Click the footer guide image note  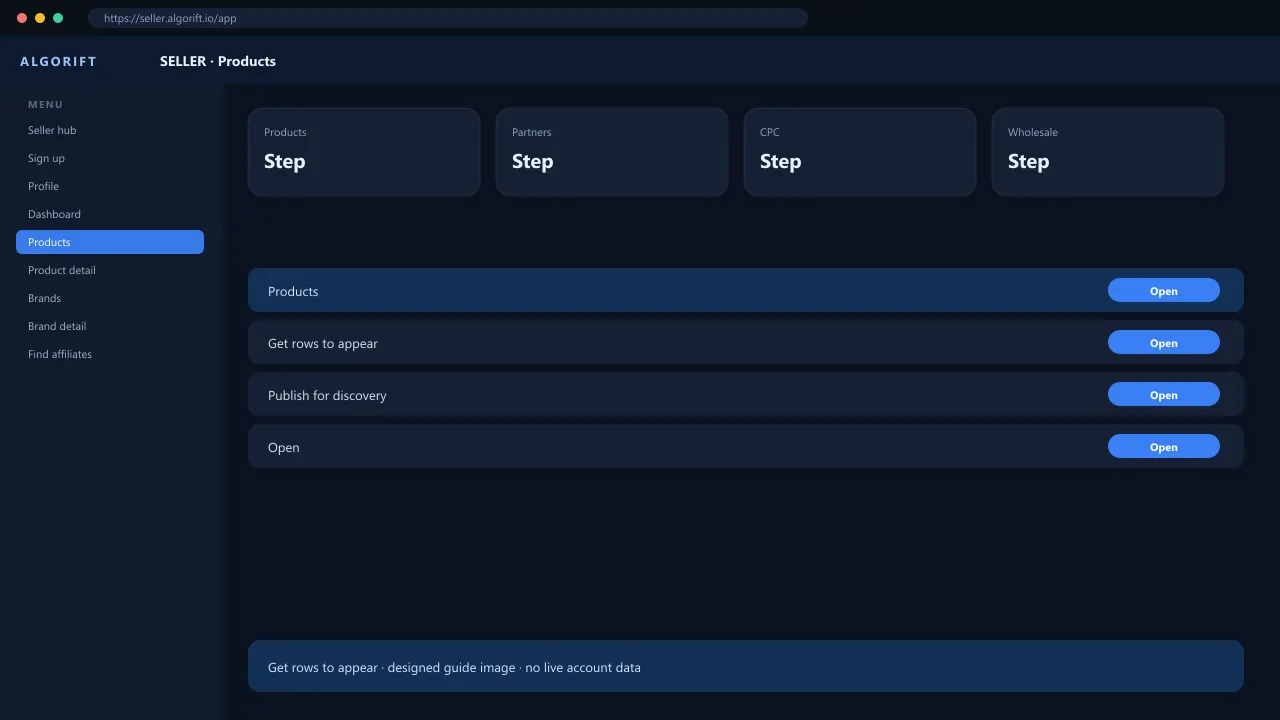pyautogui.click(x=746, y=666)
